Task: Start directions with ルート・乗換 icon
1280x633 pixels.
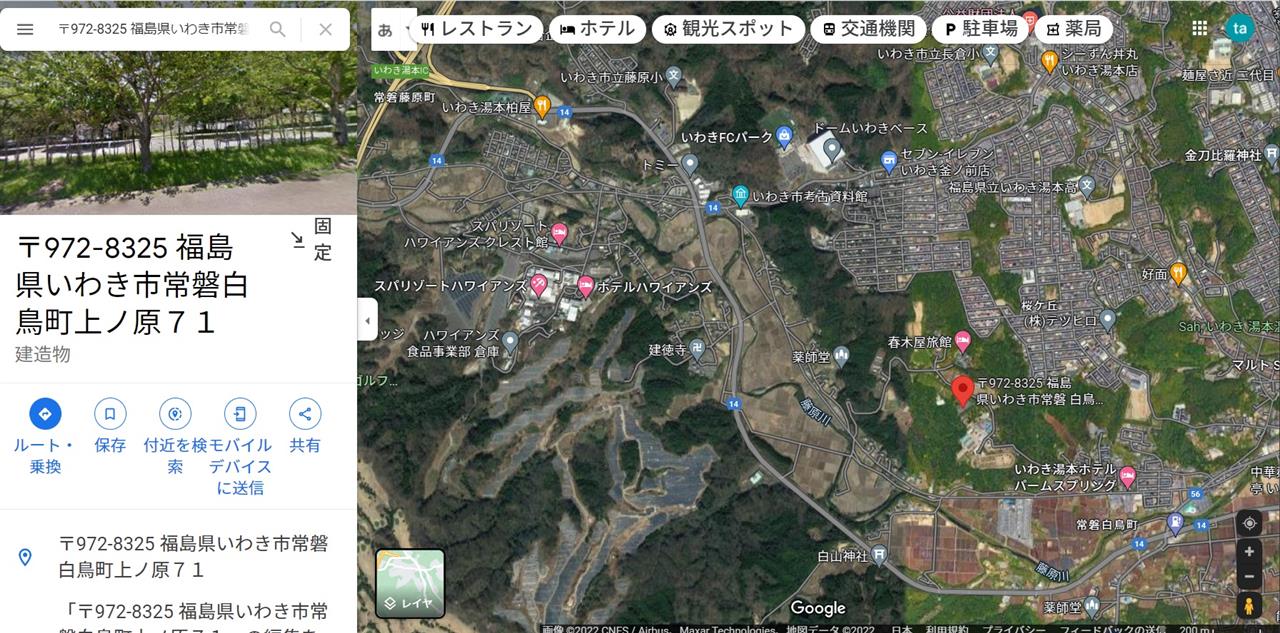Action: tap(45, 413)
